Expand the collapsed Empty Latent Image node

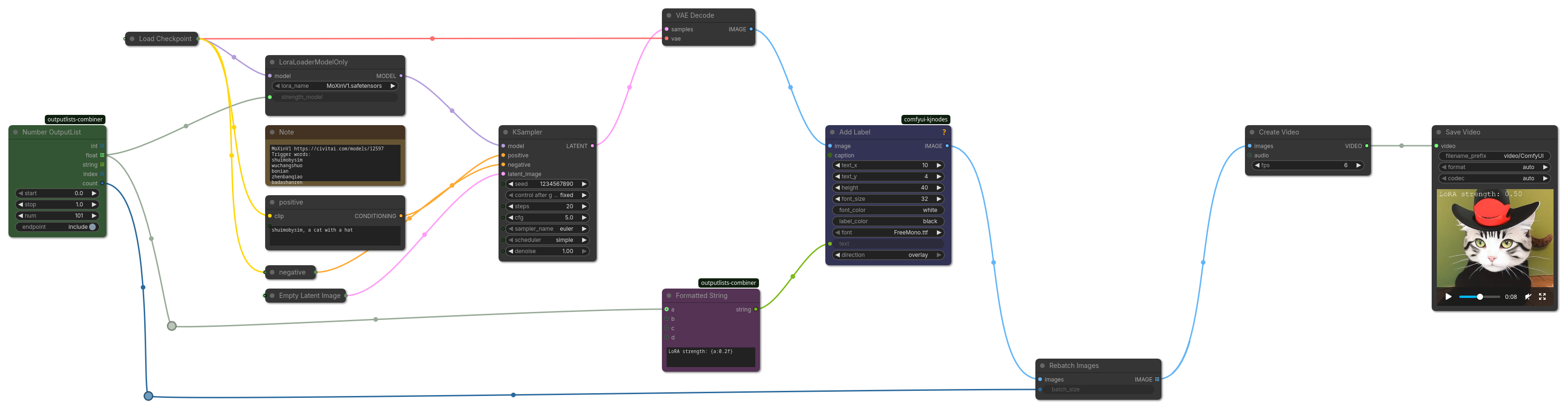(272, 296)
